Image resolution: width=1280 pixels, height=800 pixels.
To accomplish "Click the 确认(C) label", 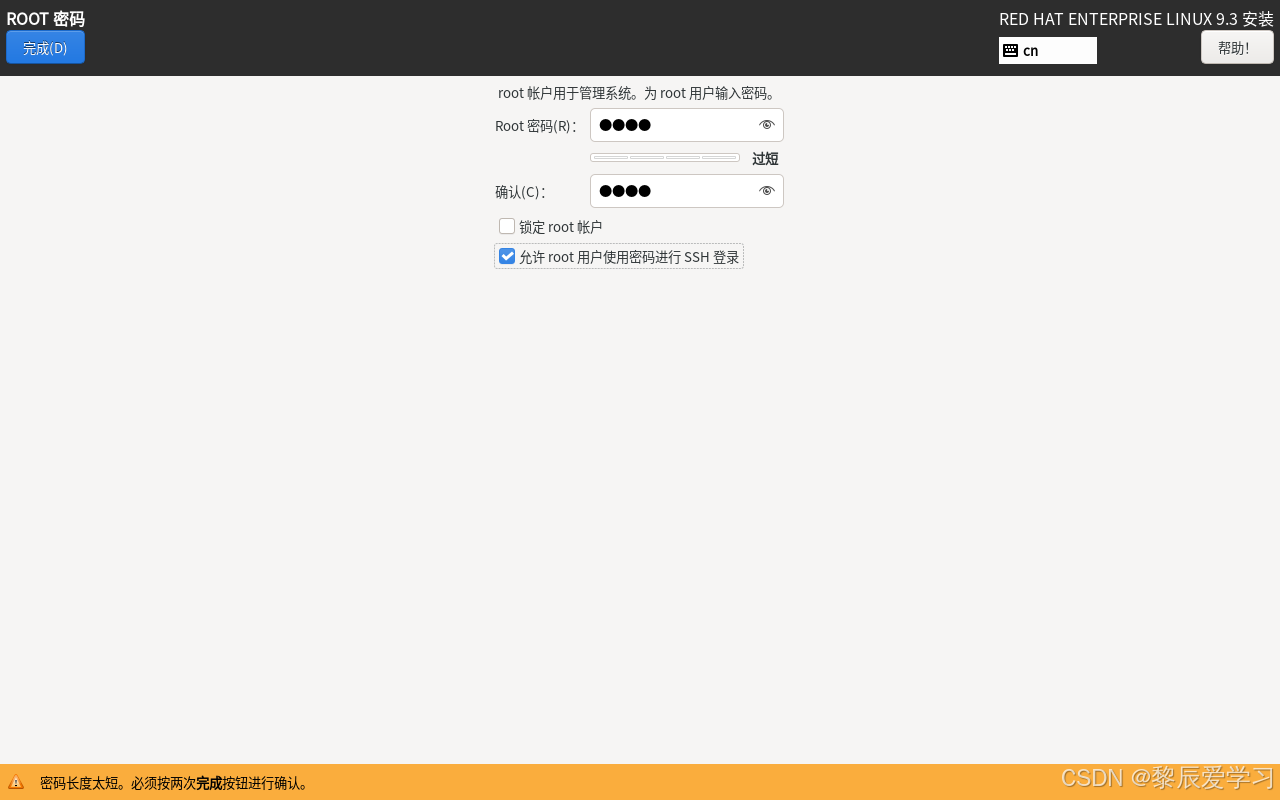I will tap(520, 192).
